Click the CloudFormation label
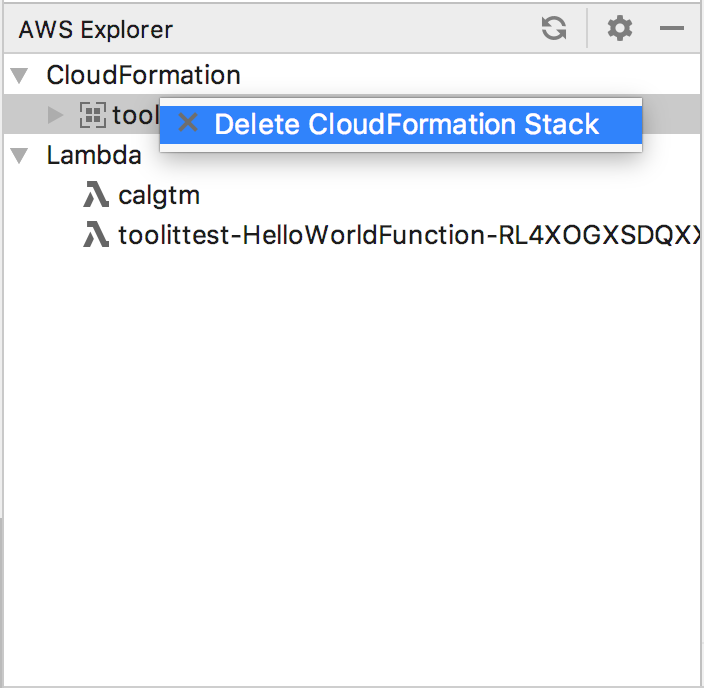 pyautogui.click(x=144, y=75)
